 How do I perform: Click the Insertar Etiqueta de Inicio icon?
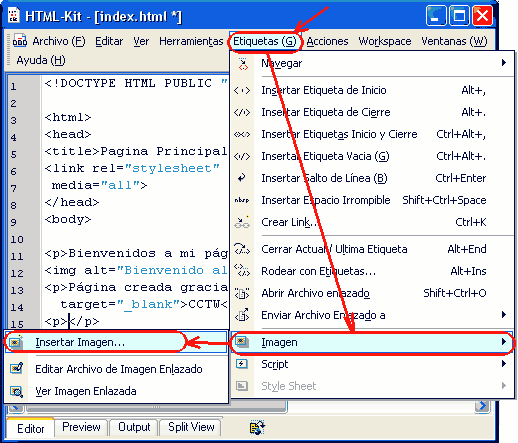pyautogui.click(x=242, y=90)
